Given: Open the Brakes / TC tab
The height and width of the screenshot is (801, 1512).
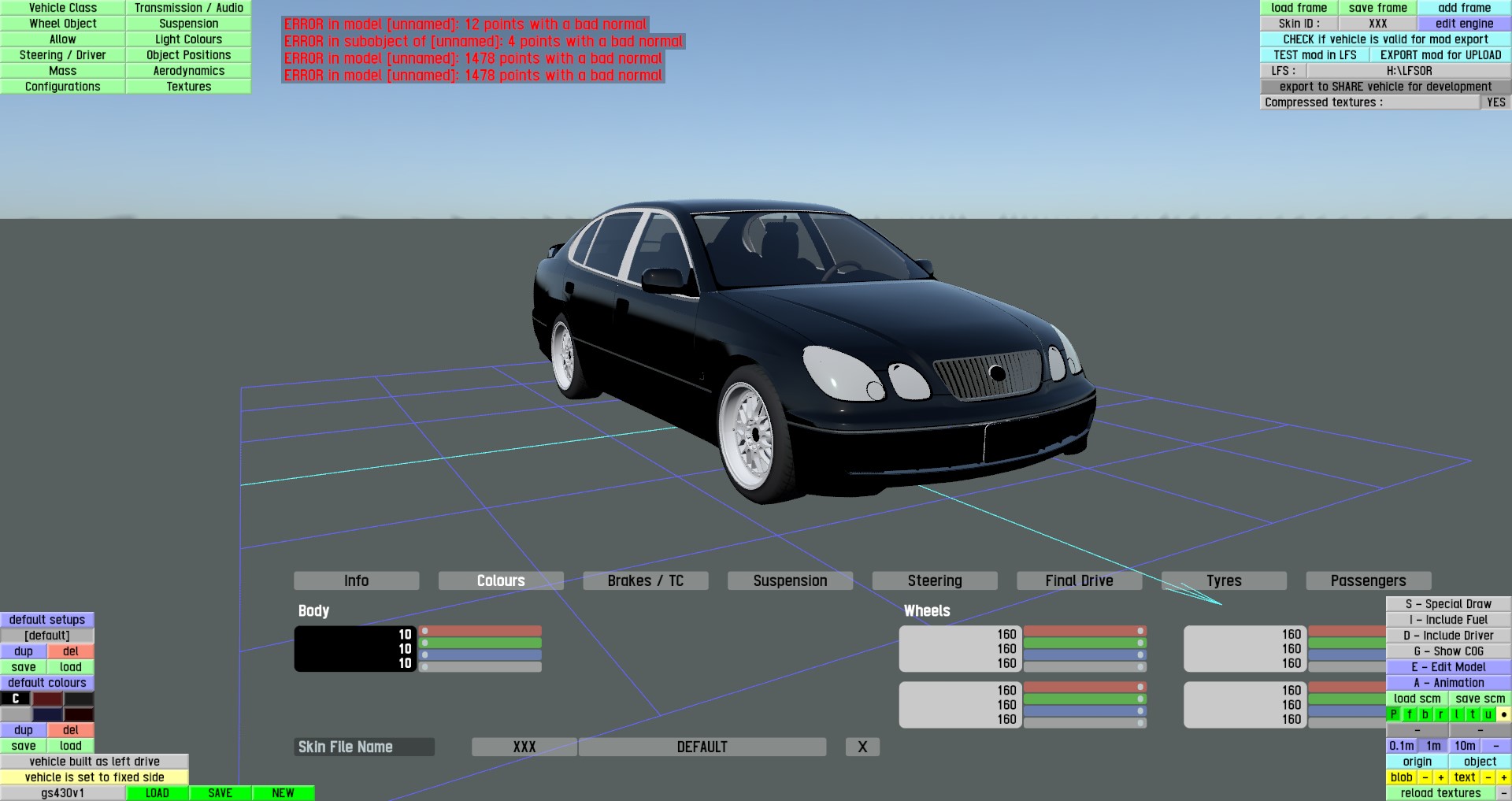Looking at the screenshot, I should pyautogui.click(x=646, y=580).
